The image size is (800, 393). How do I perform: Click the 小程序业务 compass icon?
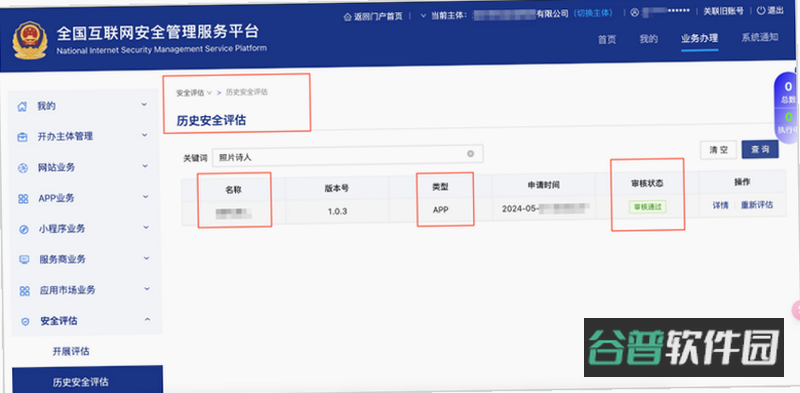[23, 229]
